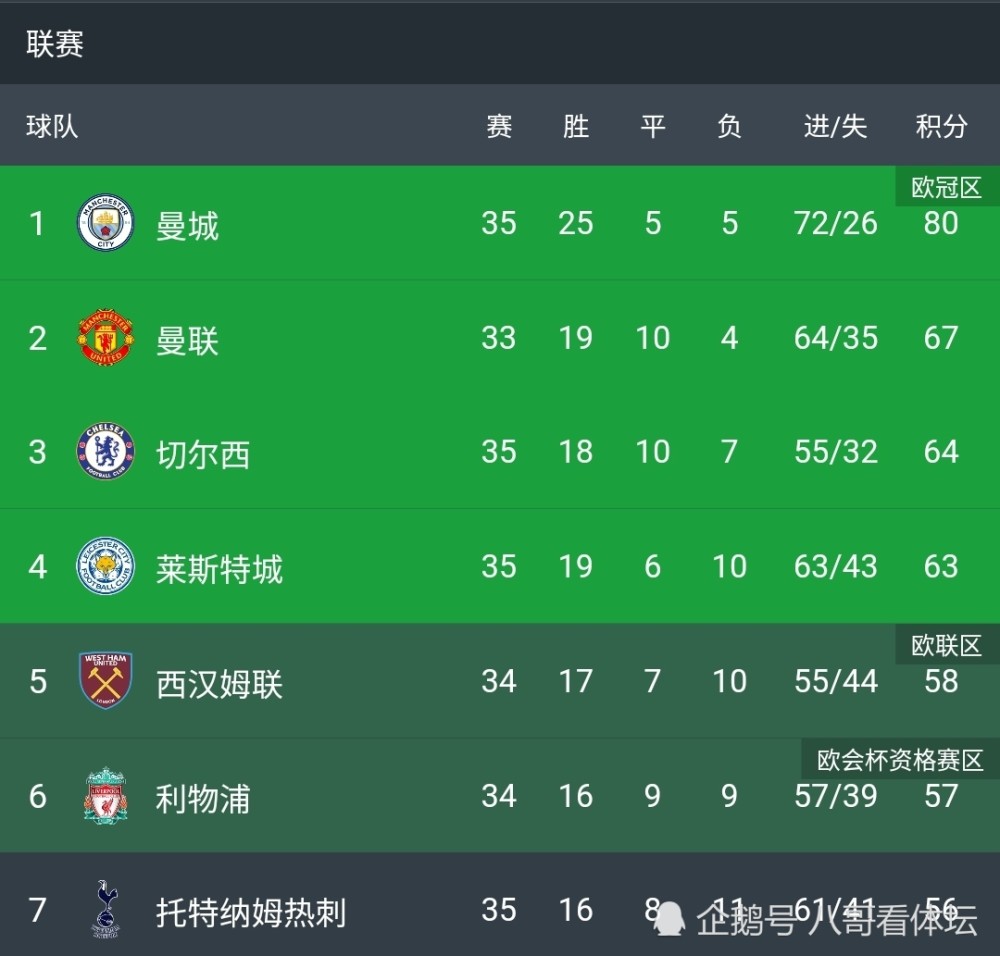
Task: Sort table by 积分 column header
Action: (x=941, y=126)
